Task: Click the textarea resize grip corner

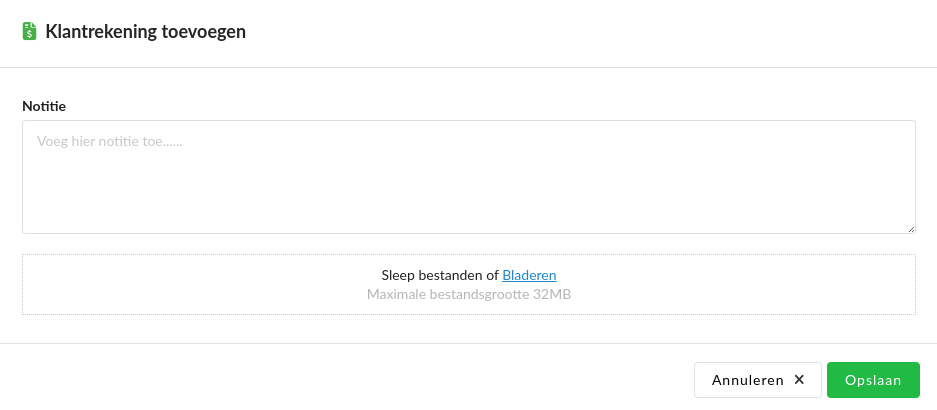Action: pyautogui.click(x=911, y=229)
